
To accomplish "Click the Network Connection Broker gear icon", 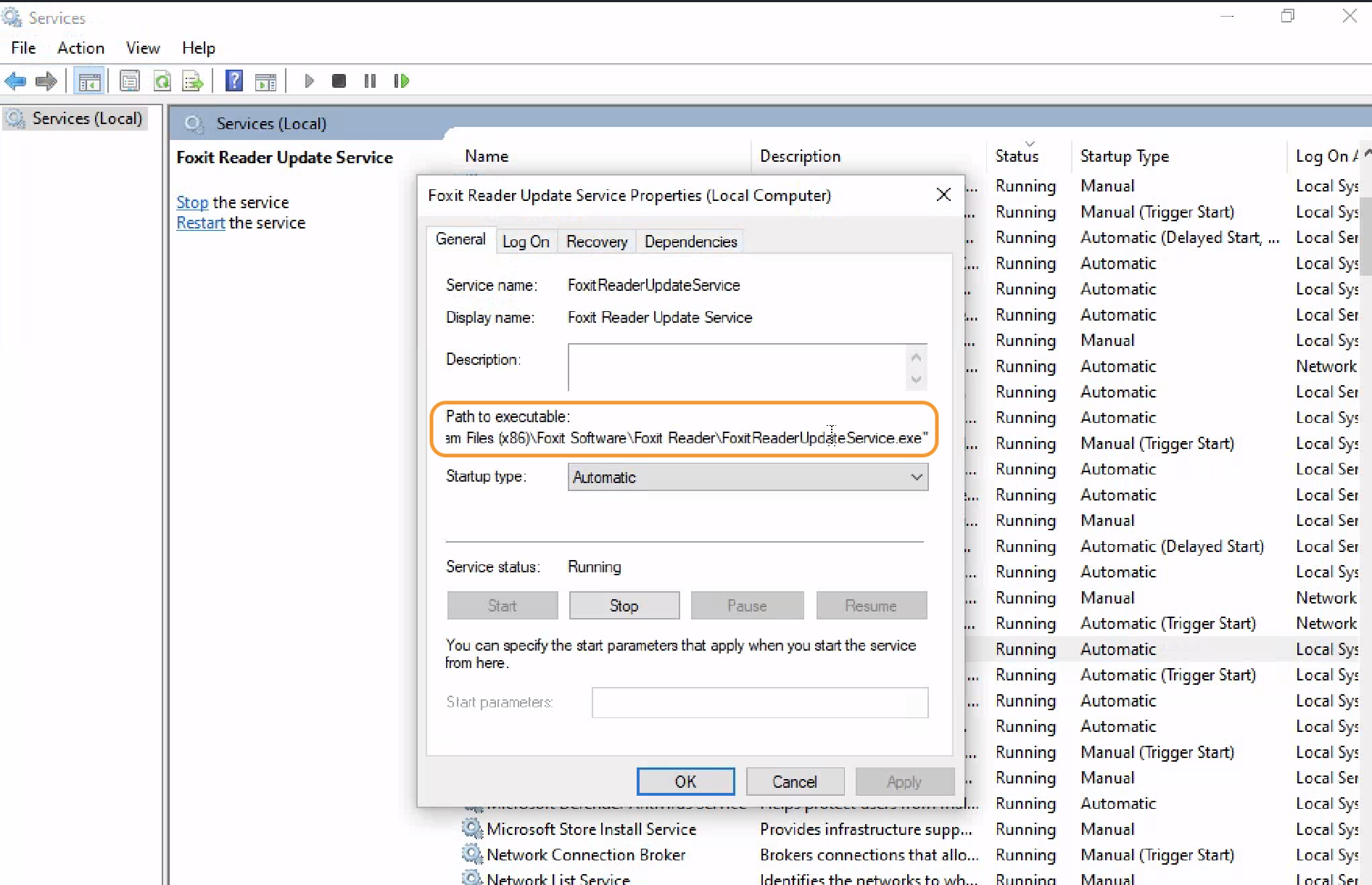I will (x=472, y=855).
